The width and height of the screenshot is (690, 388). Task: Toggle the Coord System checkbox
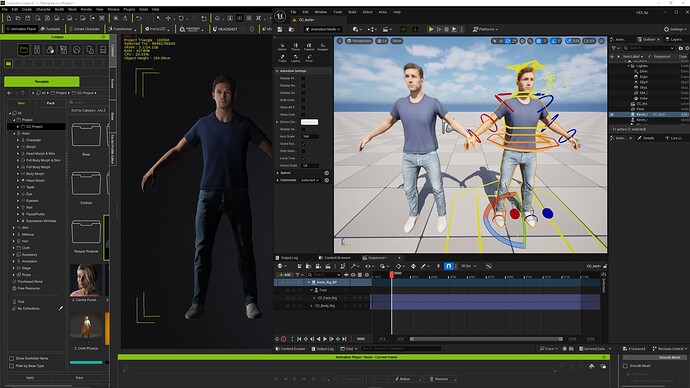point(303,144)
